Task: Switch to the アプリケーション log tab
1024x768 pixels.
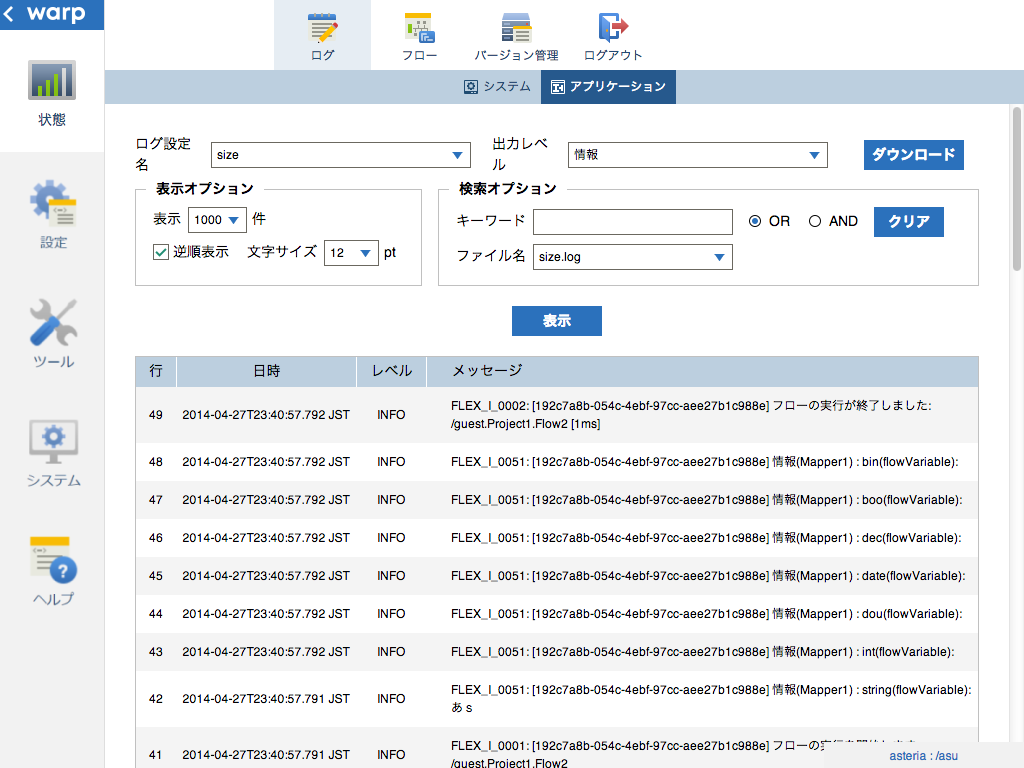Action: pyautogui.click(x=608, y=87)
